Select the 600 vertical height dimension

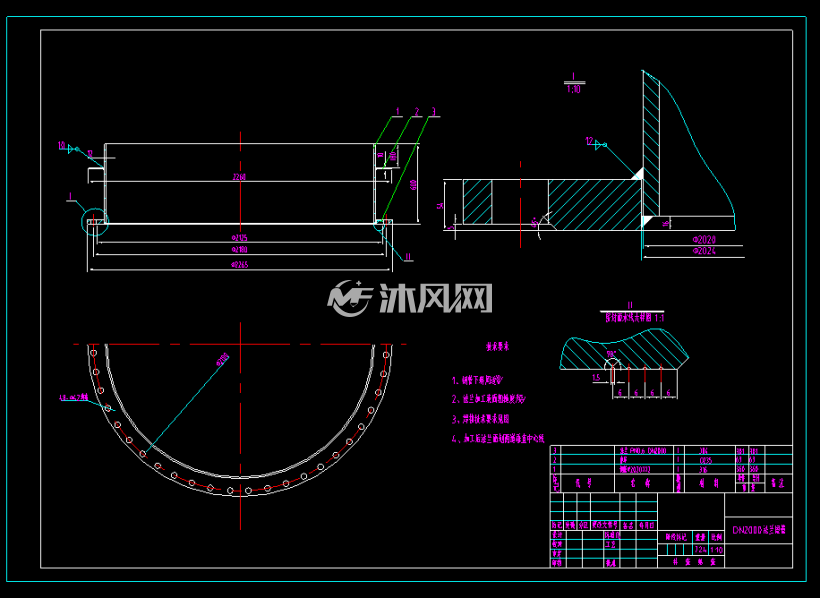coord(414,185)
